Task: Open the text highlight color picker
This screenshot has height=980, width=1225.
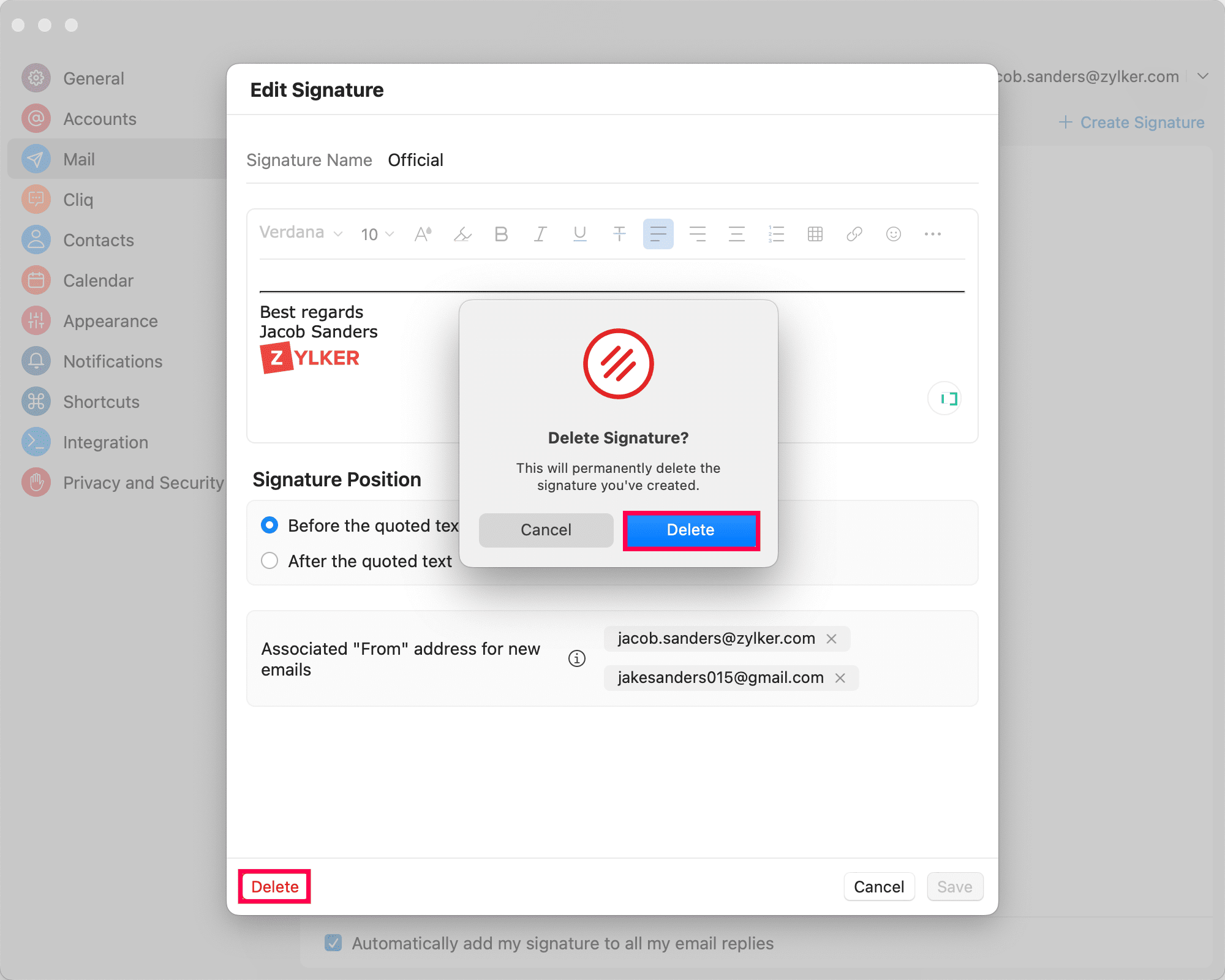Action: (462, 234)
